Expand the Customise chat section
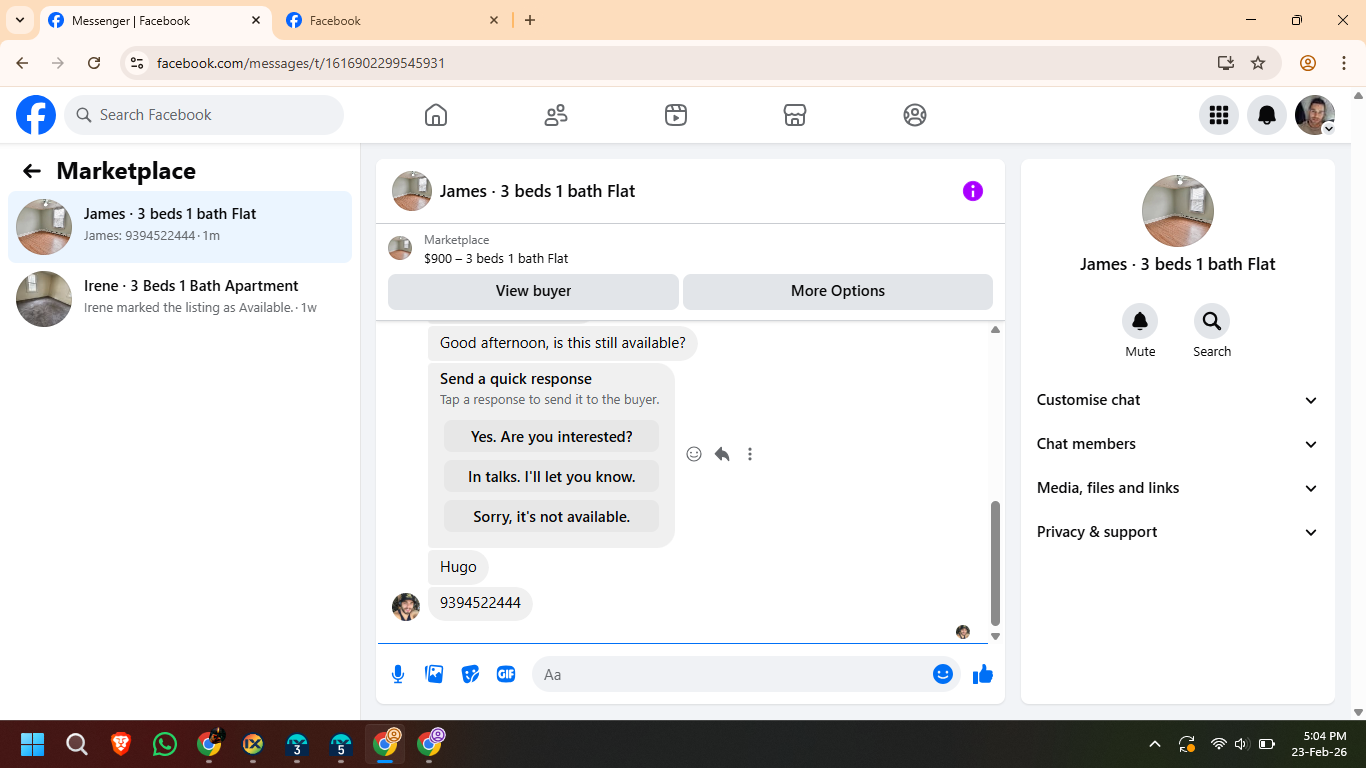The height and width of the screenshot is (768, 1366). coord(1178,400)
